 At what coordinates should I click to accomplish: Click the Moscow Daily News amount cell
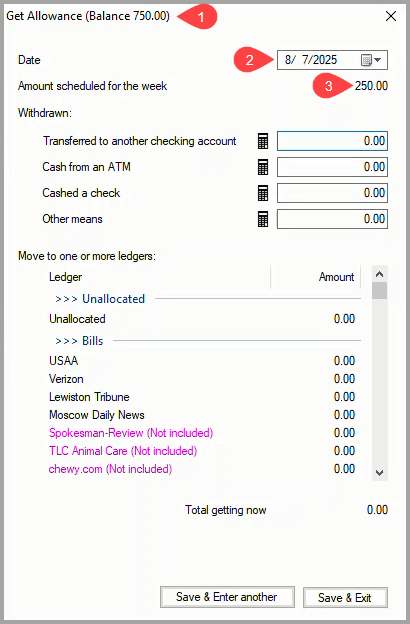tap(344, 415)
